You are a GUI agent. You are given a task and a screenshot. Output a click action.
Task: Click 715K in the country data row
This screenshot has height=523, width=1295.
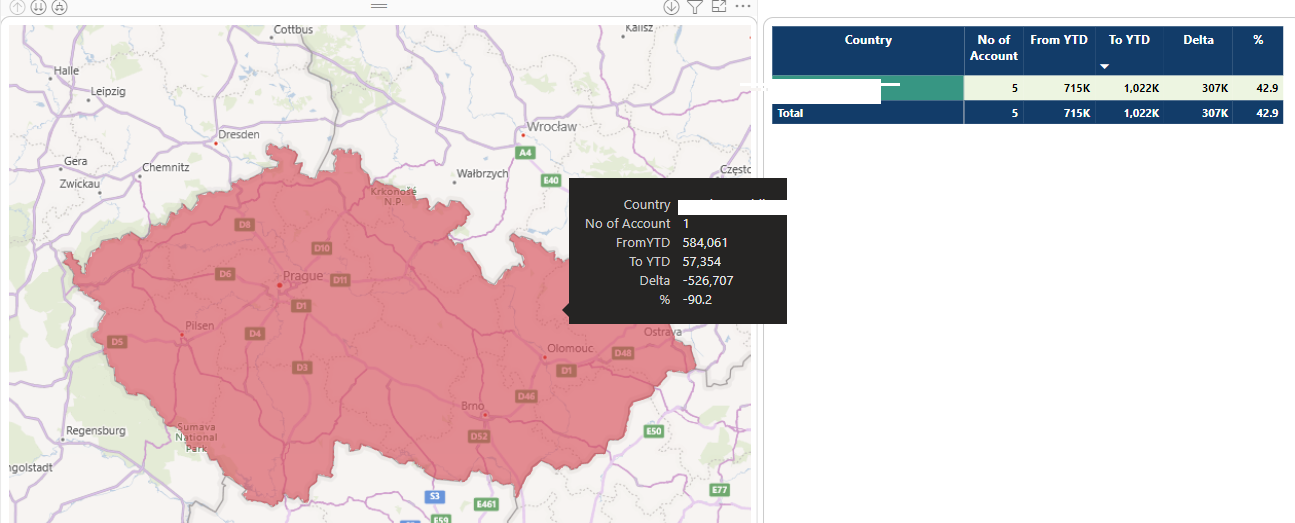(1076, 88)
